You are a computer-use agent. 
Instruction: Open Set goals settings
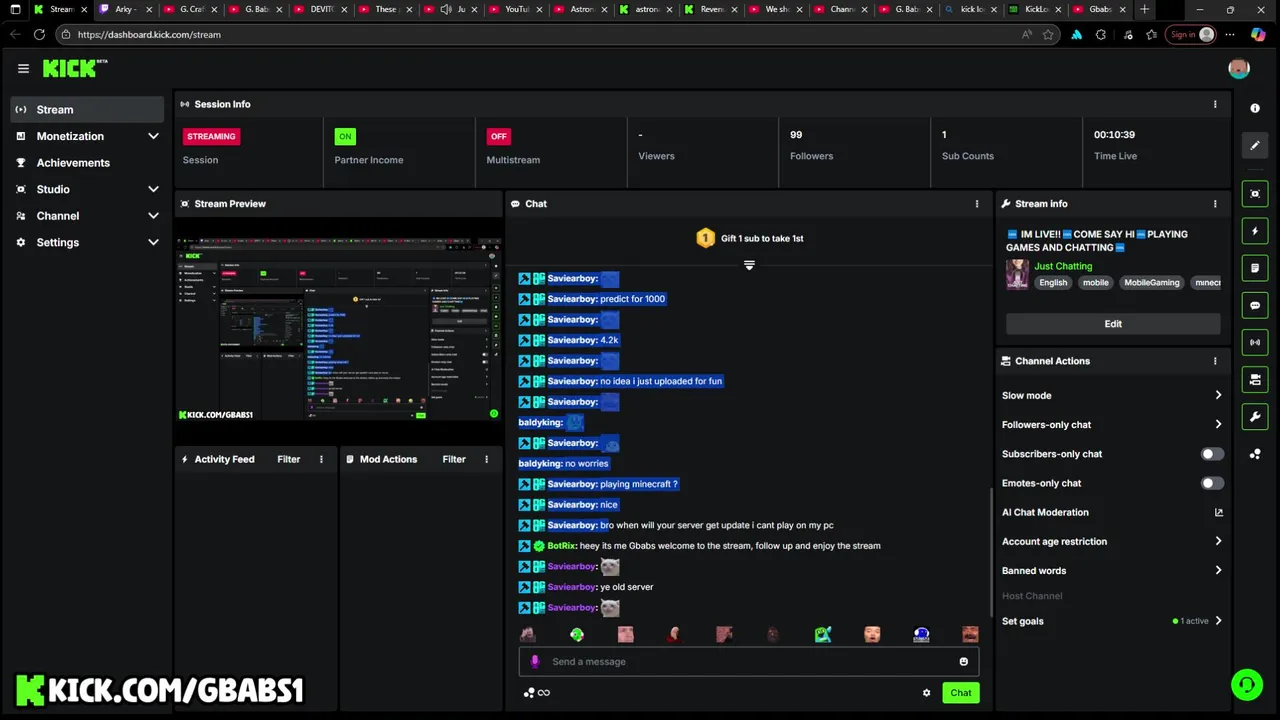pos(1112,621)
